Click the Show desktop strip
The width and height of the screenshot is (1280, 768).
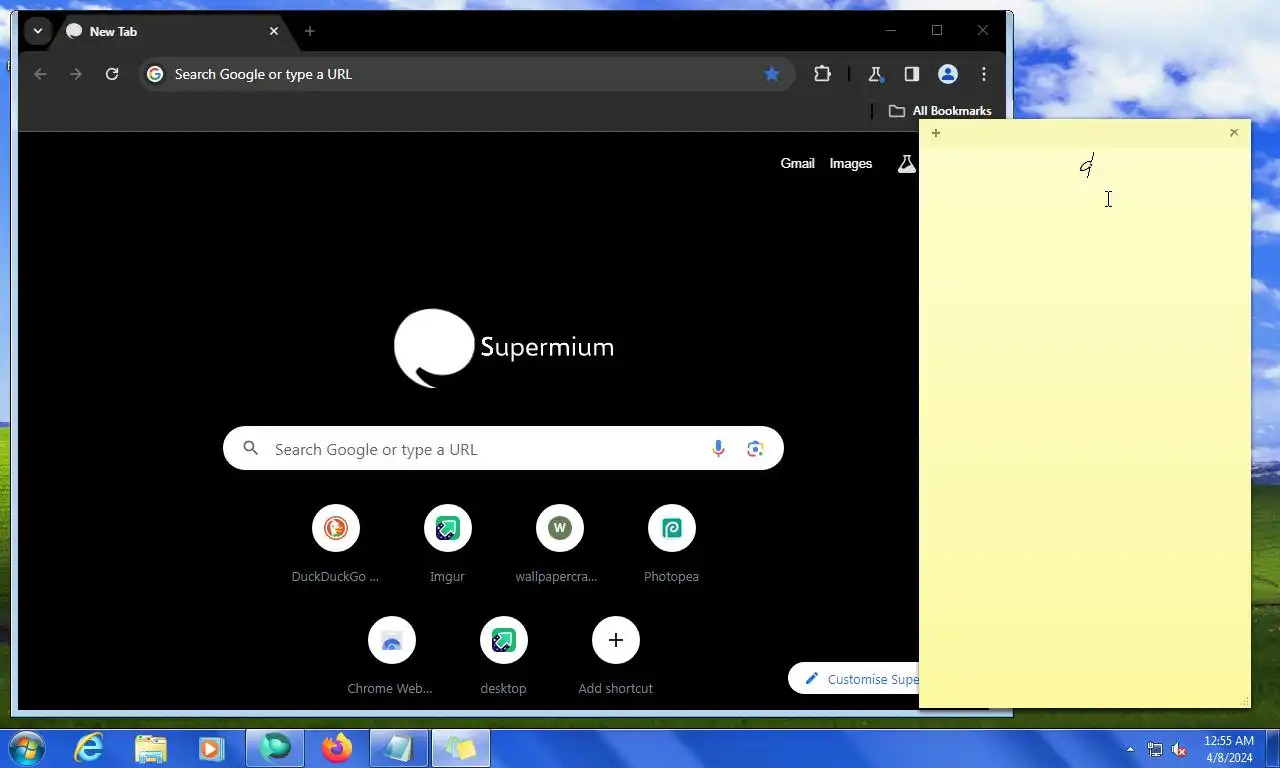[1273, 749]
